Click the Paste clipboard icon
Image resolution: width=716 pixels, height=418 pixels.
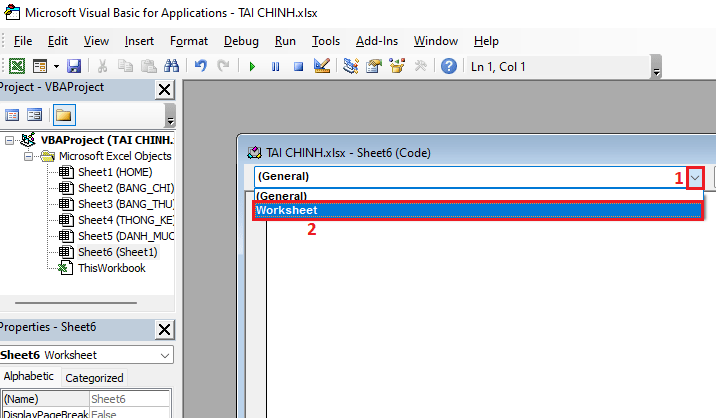148,66
